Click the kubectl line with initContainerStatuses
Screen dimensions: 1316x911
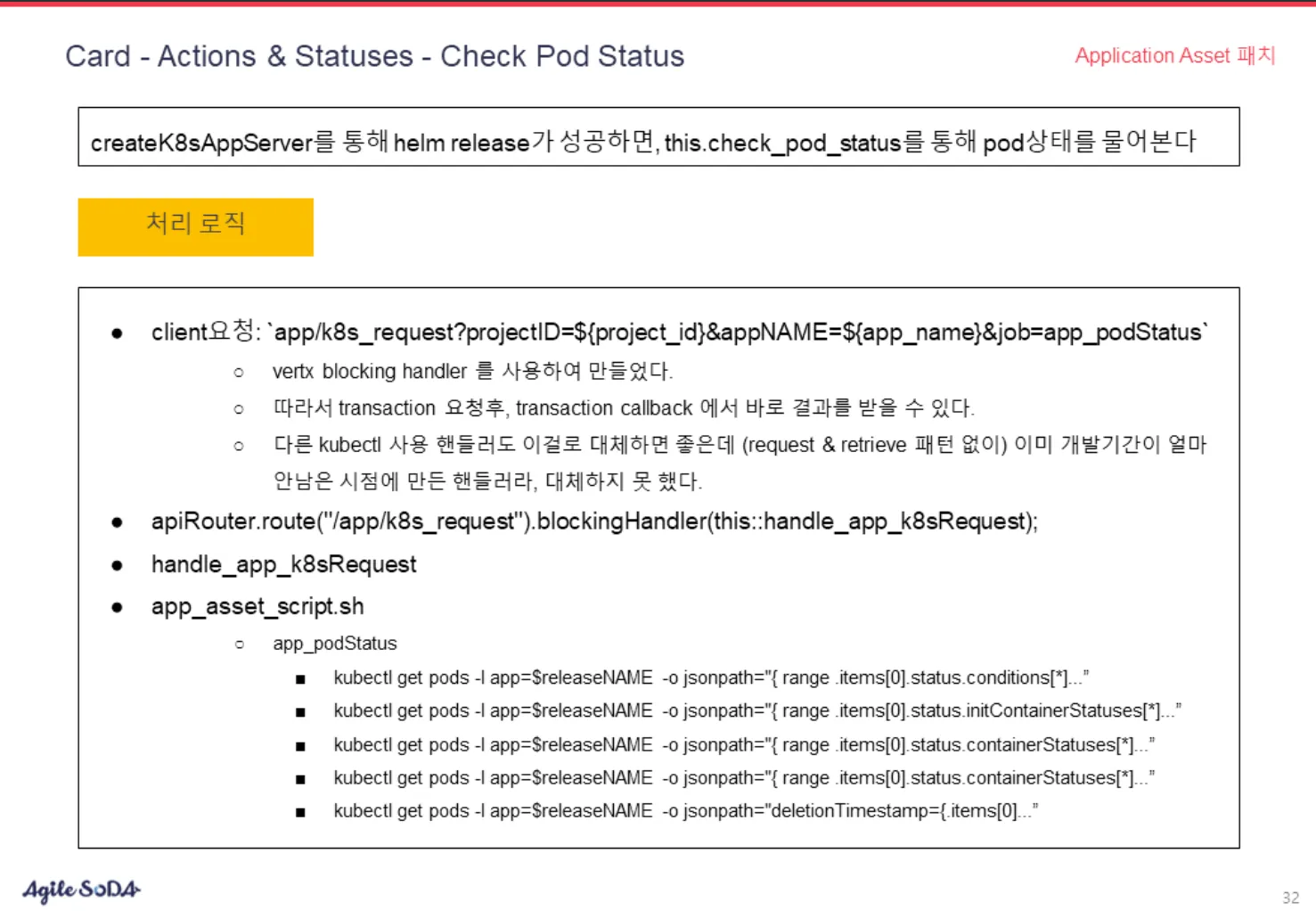click(x=756, y=710)
